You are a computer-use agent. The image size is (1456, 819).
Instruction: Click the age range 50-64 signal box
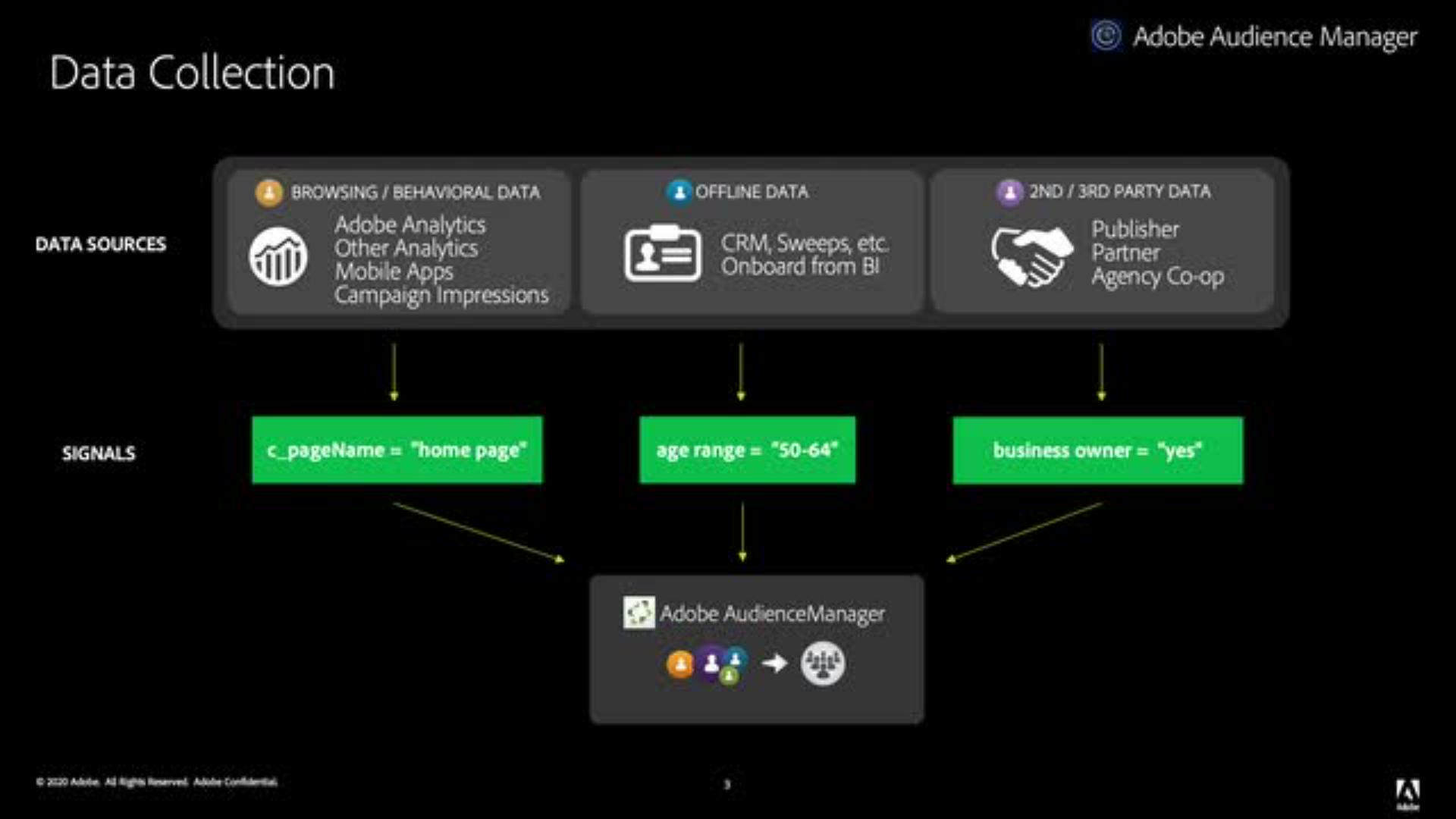(747, 450)
